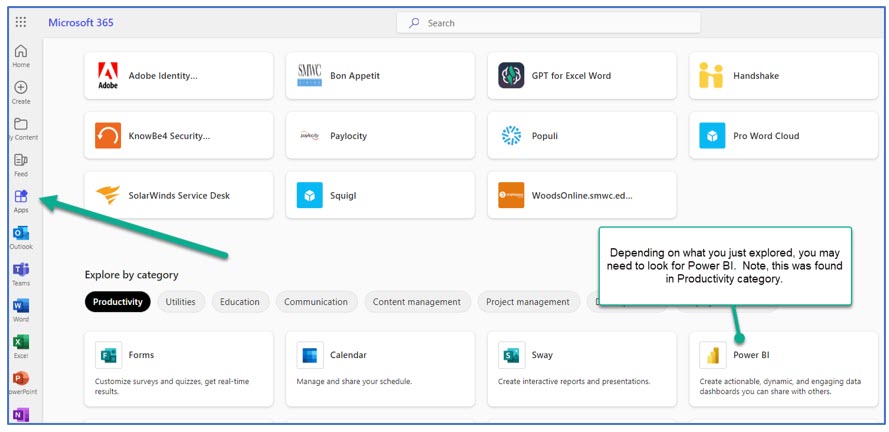Open the app launcher waffle icon
The image size is (889, 432).
[x=21, y=22]
